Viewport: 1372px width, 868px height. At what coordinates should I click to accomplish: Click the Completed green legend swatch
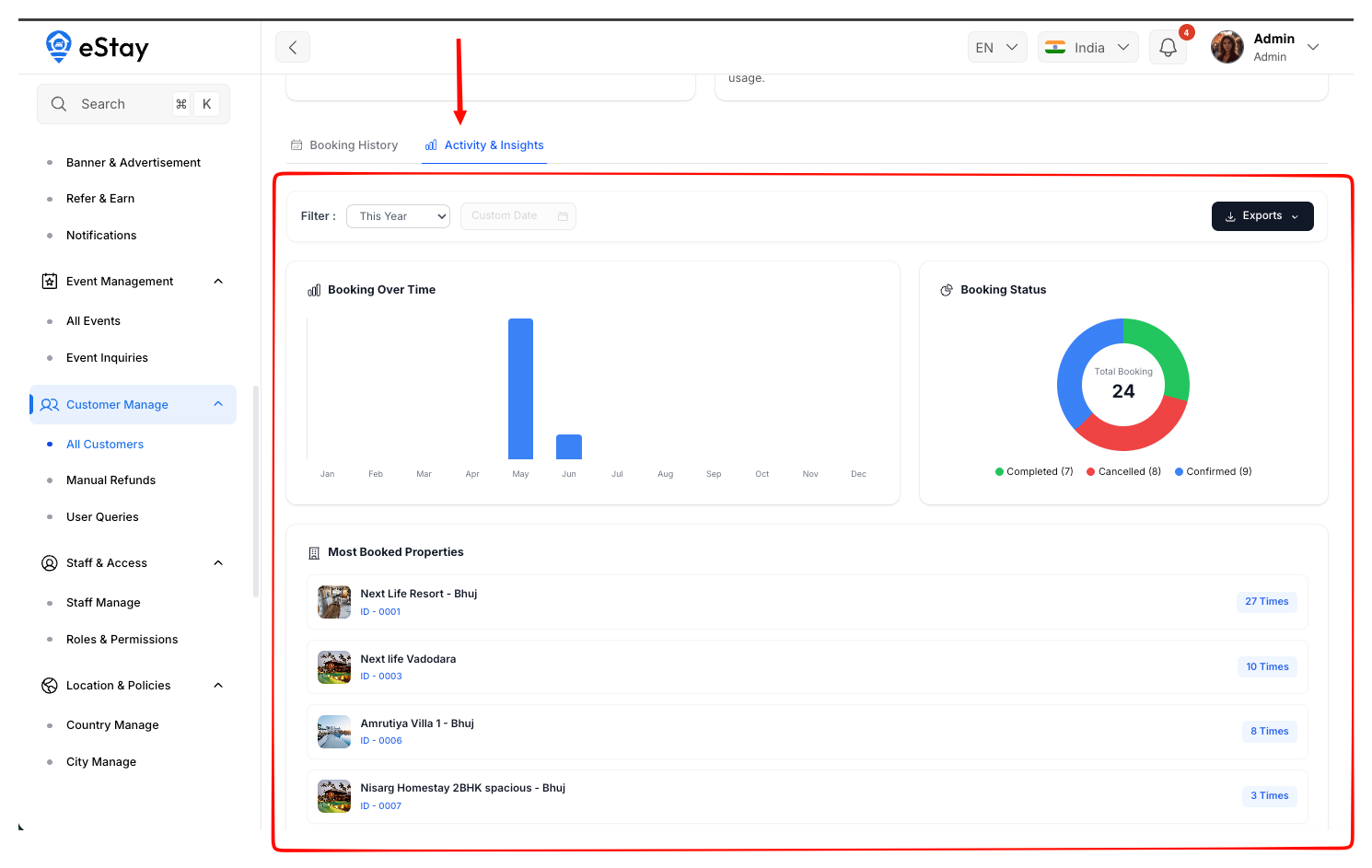[999, 472]
